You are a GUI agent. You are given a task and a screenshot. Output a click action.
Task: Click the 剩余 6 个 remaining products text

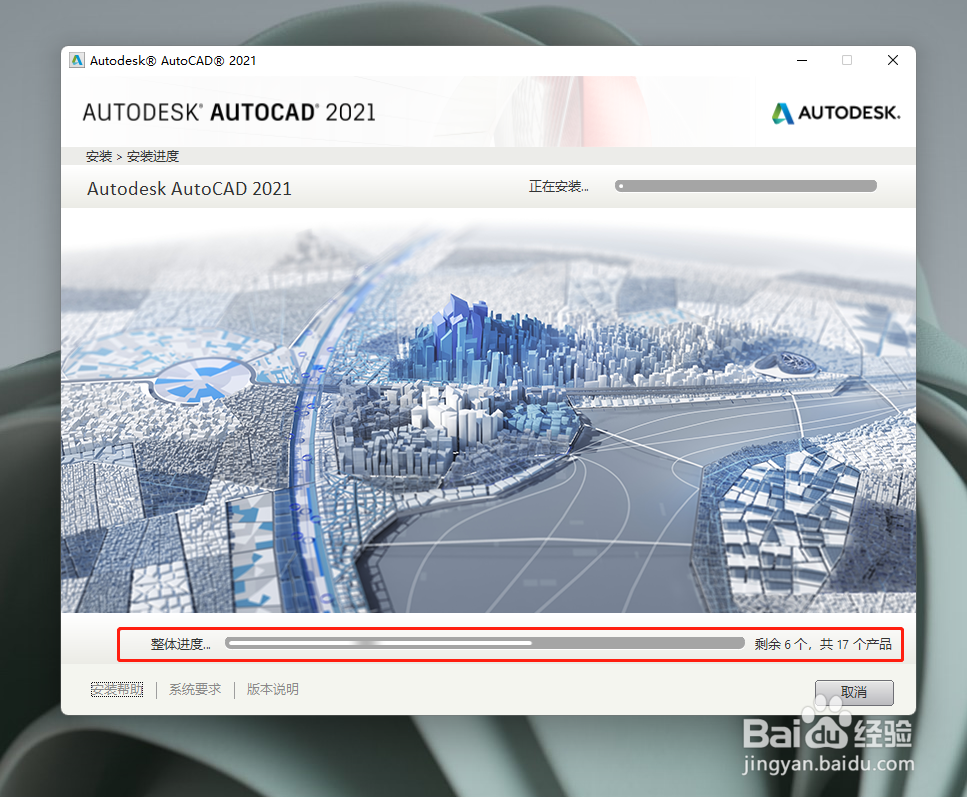824,644
